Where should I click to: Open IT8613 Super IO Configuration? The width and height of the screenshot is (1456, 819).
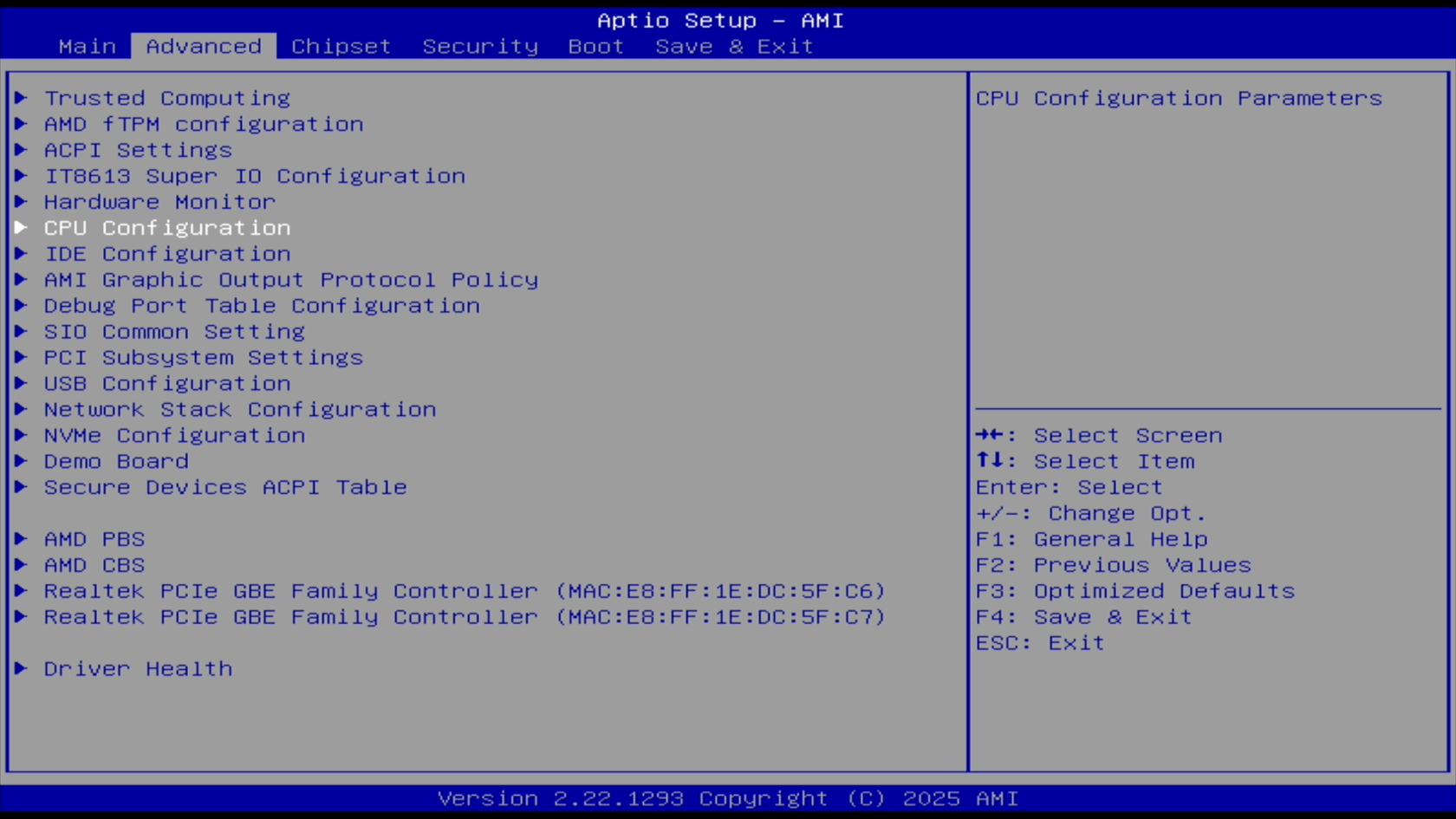(255, 176)
